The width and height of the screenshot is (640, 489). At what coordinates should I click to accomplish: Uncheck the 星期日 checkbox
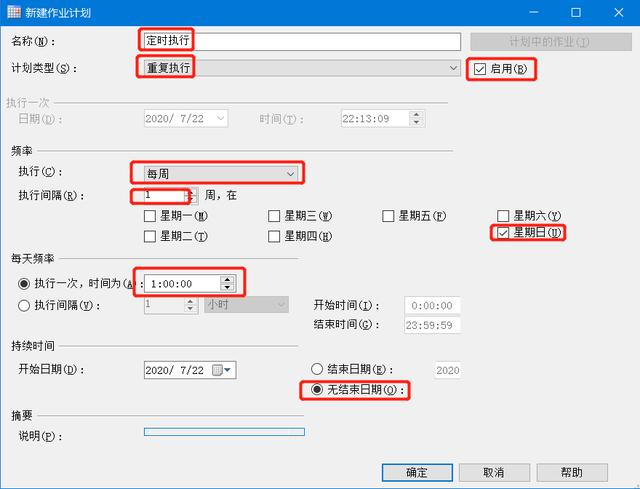(x=503, y=233)
